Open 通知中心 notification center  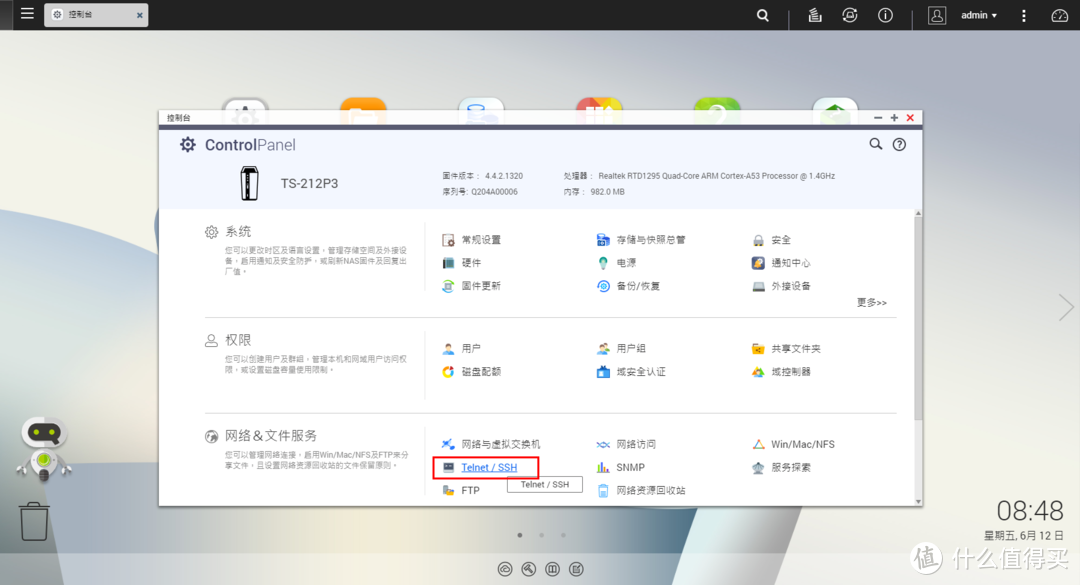(x=781, y=263)
